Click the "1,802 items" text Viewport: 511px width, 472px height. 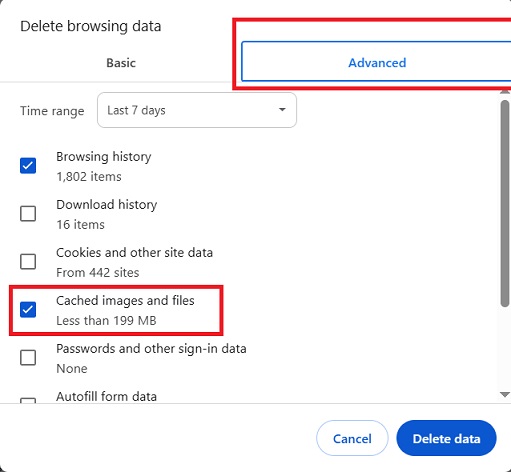click(x=89, y=177)
